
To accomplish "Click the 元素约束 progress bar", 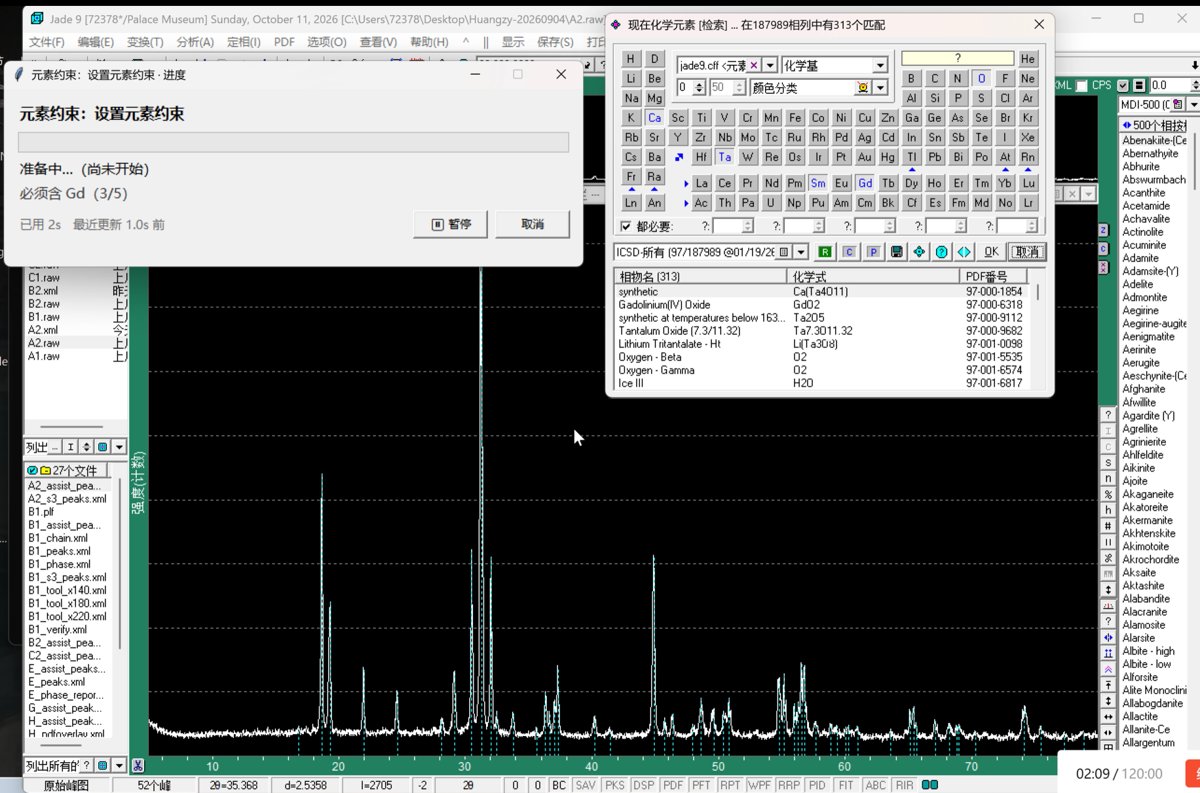I will coord(294,142).
